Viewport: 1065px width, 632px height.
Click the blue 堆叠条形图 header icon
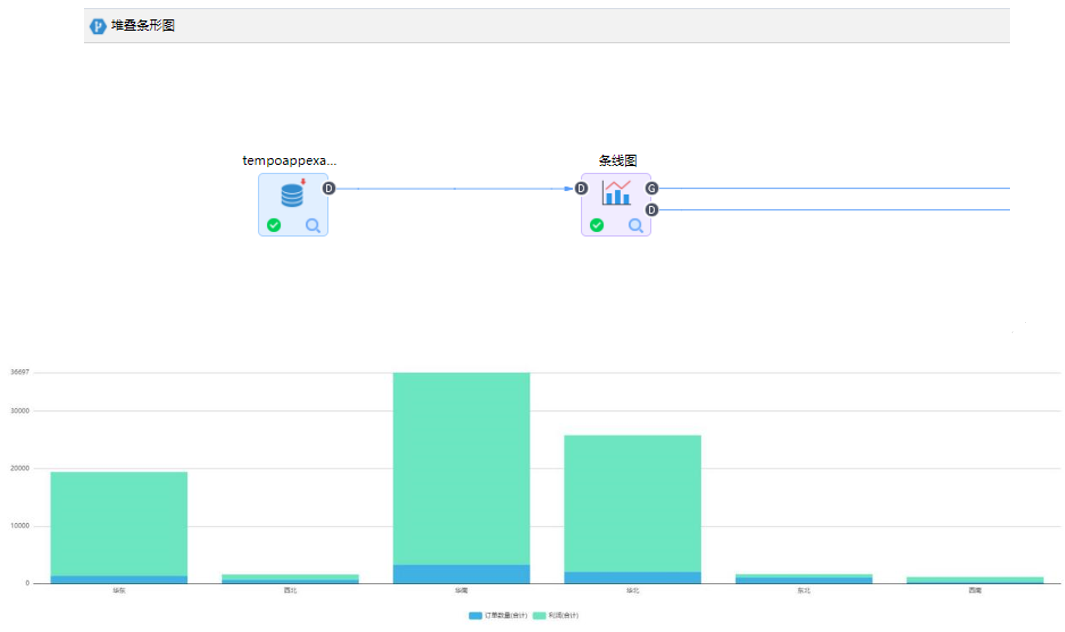[98, 26]
